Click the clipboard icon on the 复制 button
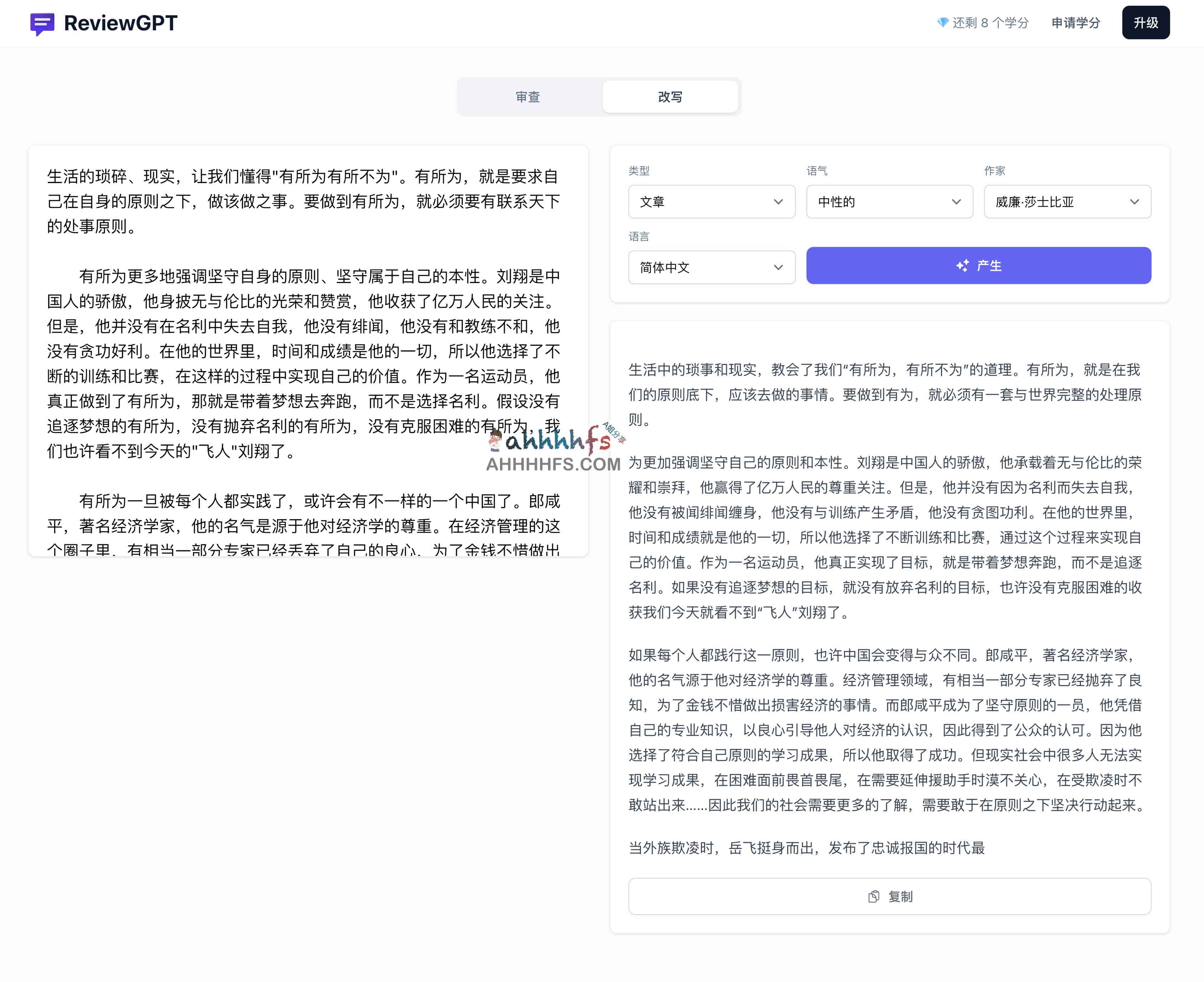Viewport: 1204px width, 982px height. pos(874,896)
